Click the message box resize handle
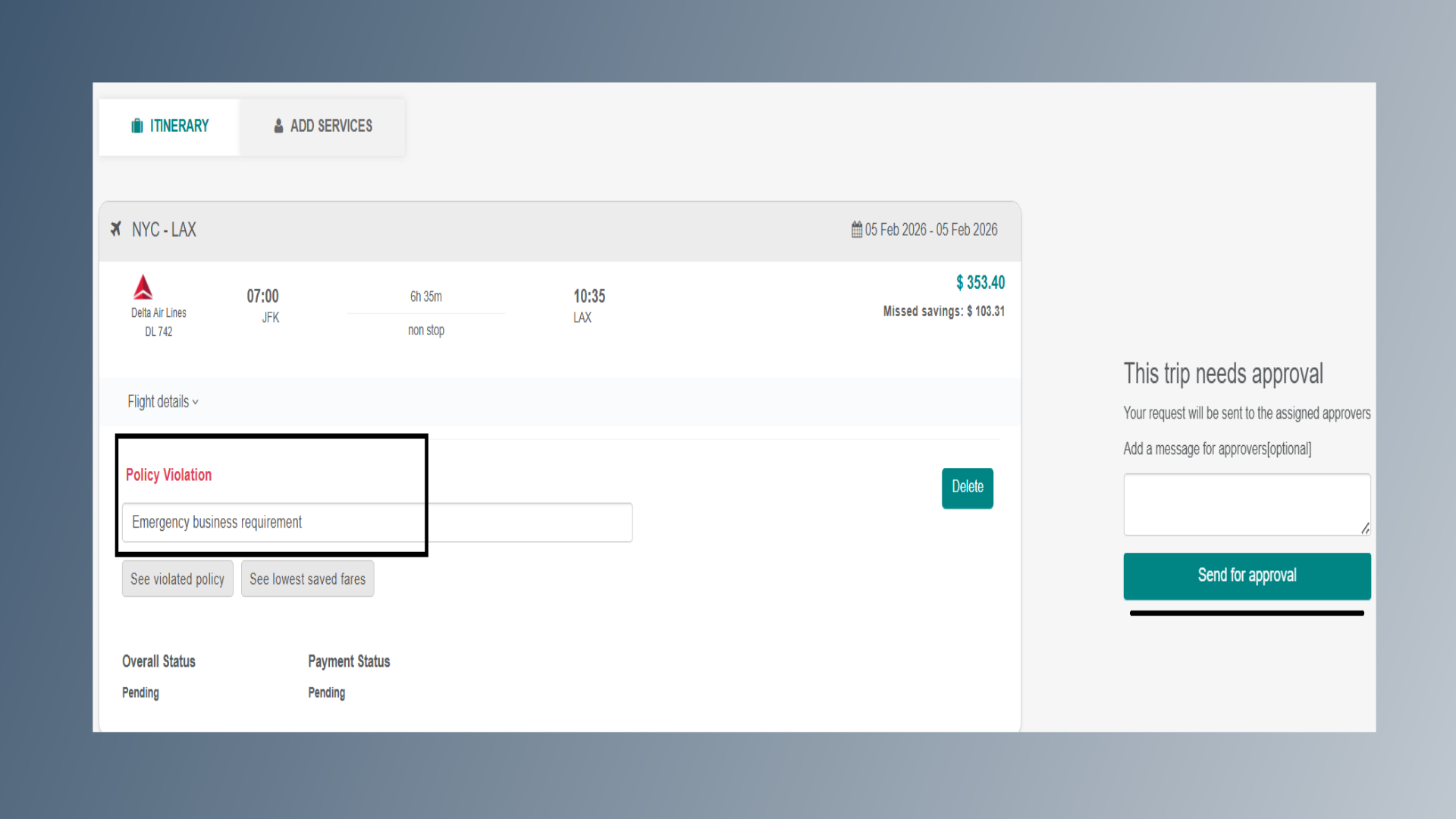Image resolution: width=1456 pixels, height=819 pixels. click(1365, 529)
